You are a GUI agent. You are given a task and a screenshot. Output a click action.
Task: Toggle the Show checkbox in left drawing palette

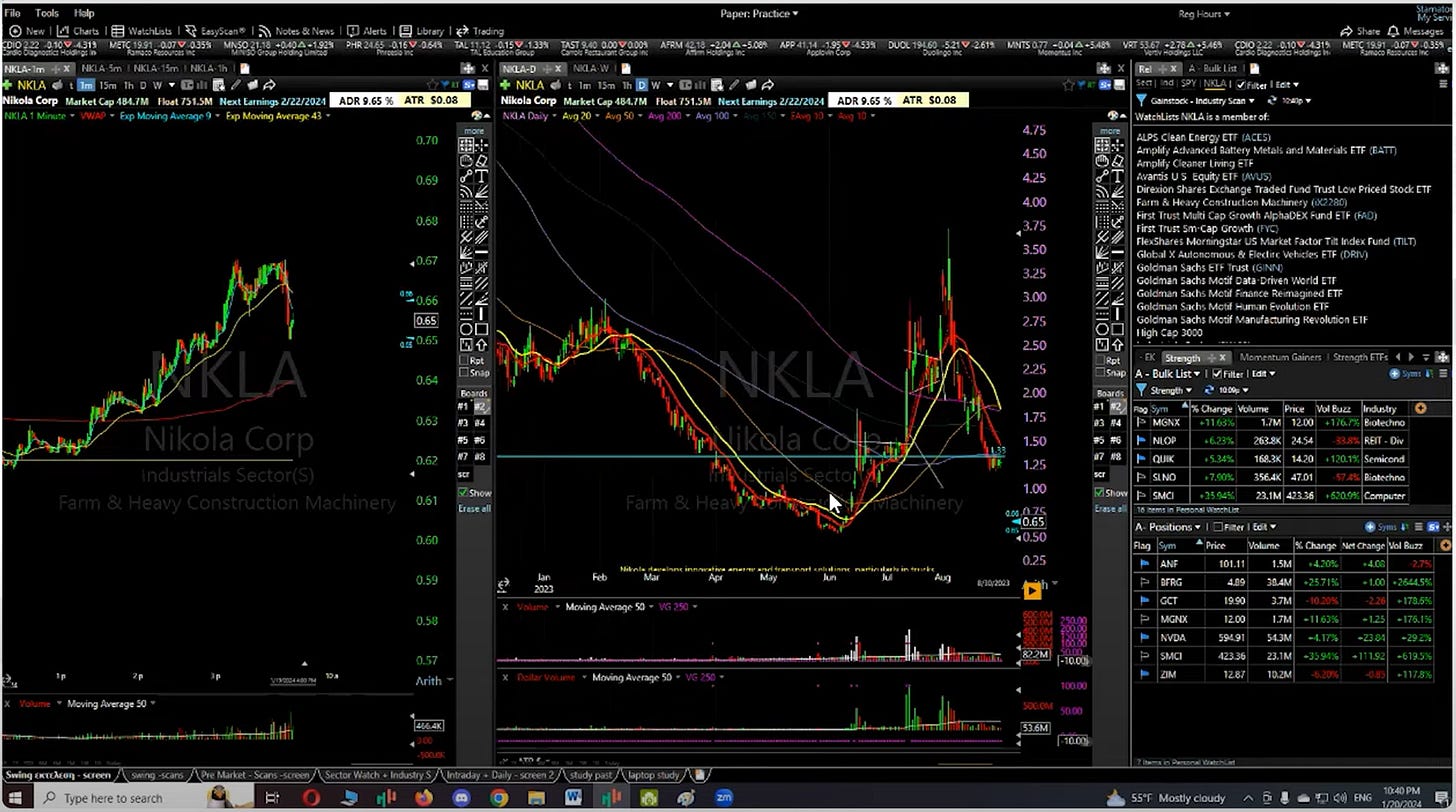click(464, 493)
